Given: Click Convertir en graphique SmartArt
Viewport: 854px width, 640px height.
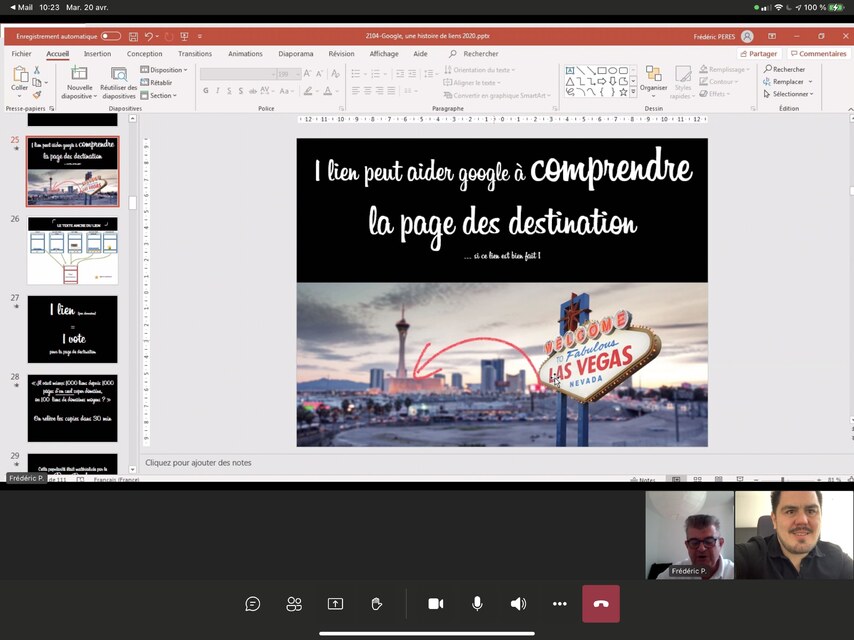Looking at the screenshot, I should point(497,95).
